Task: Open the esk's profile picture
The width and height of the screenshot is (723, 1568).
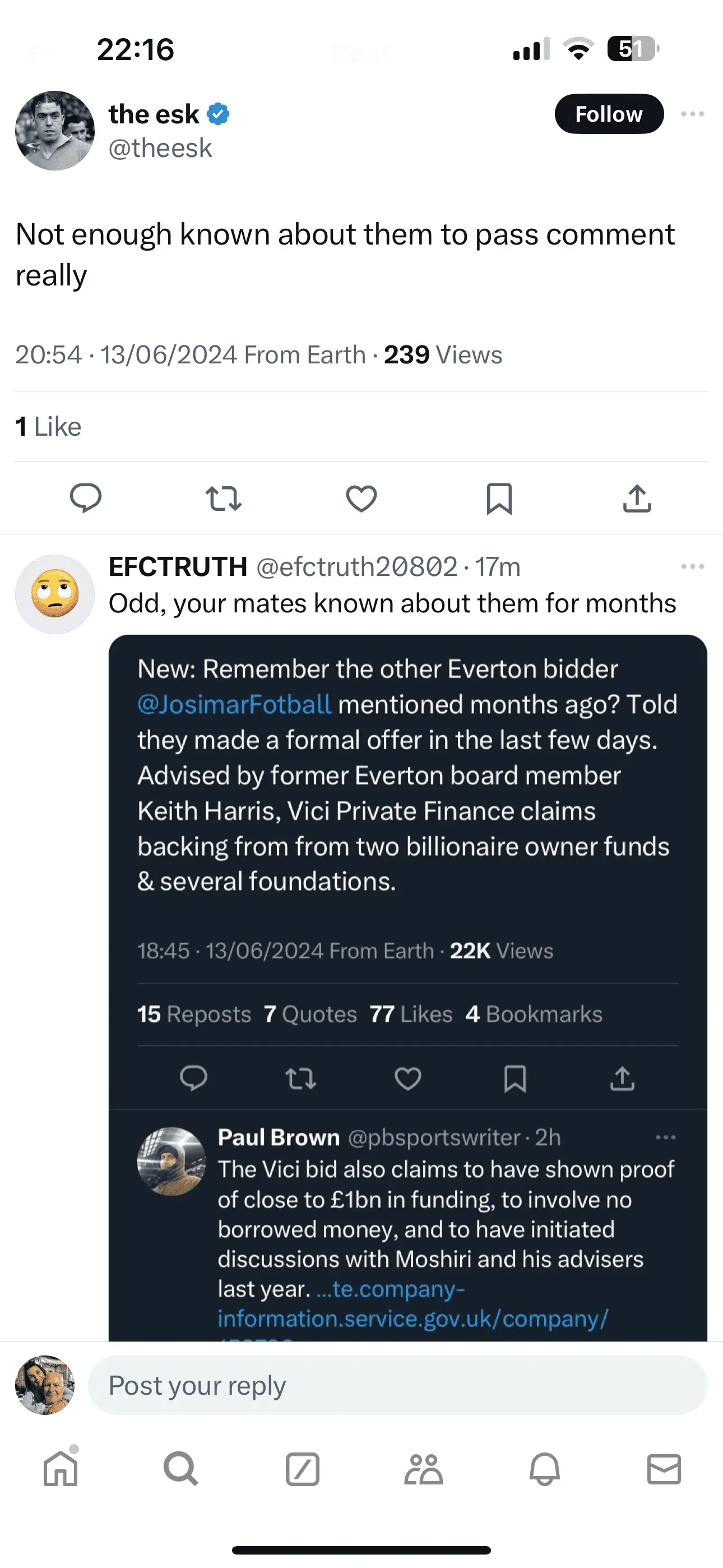Action: (x=55, y=130)
